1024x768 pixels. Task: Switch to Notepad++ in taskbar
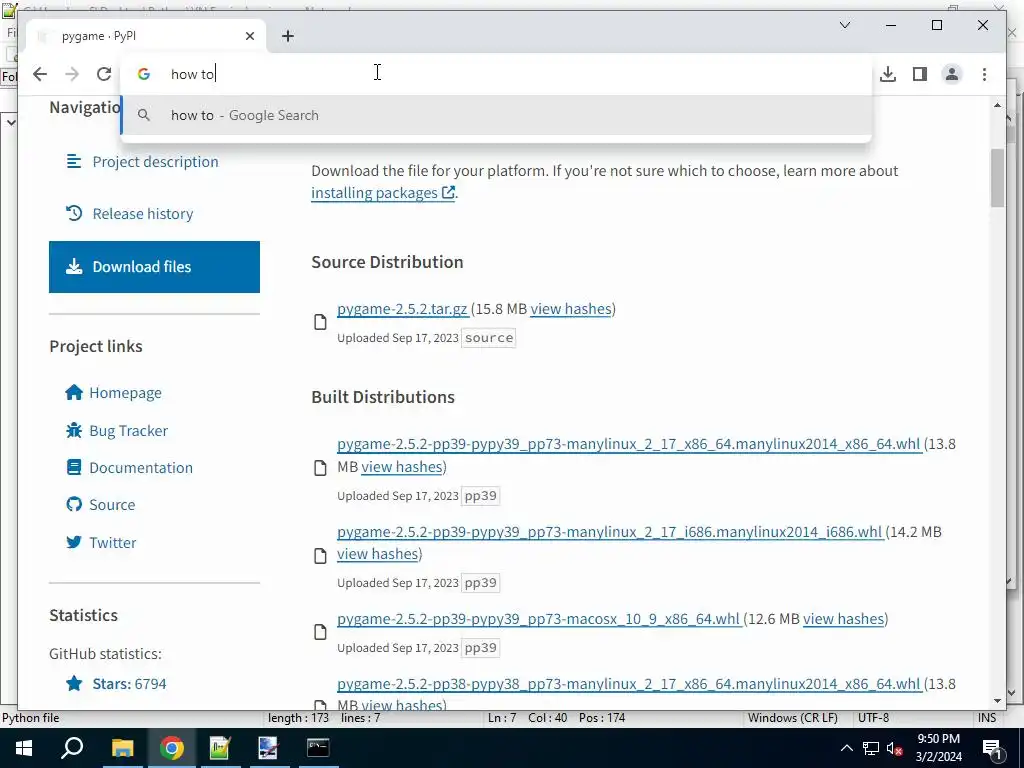pos(220,748)
